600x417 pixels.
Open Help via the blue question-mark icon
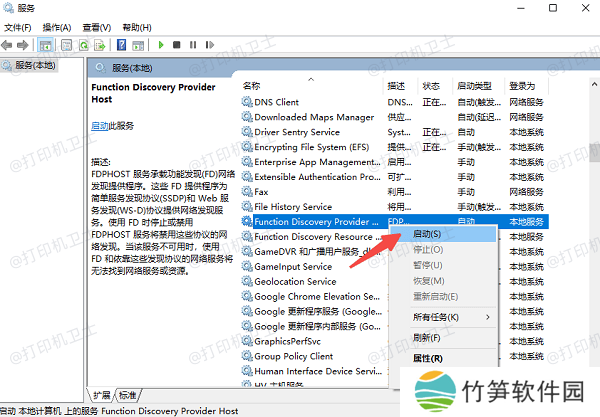point(120,45)
